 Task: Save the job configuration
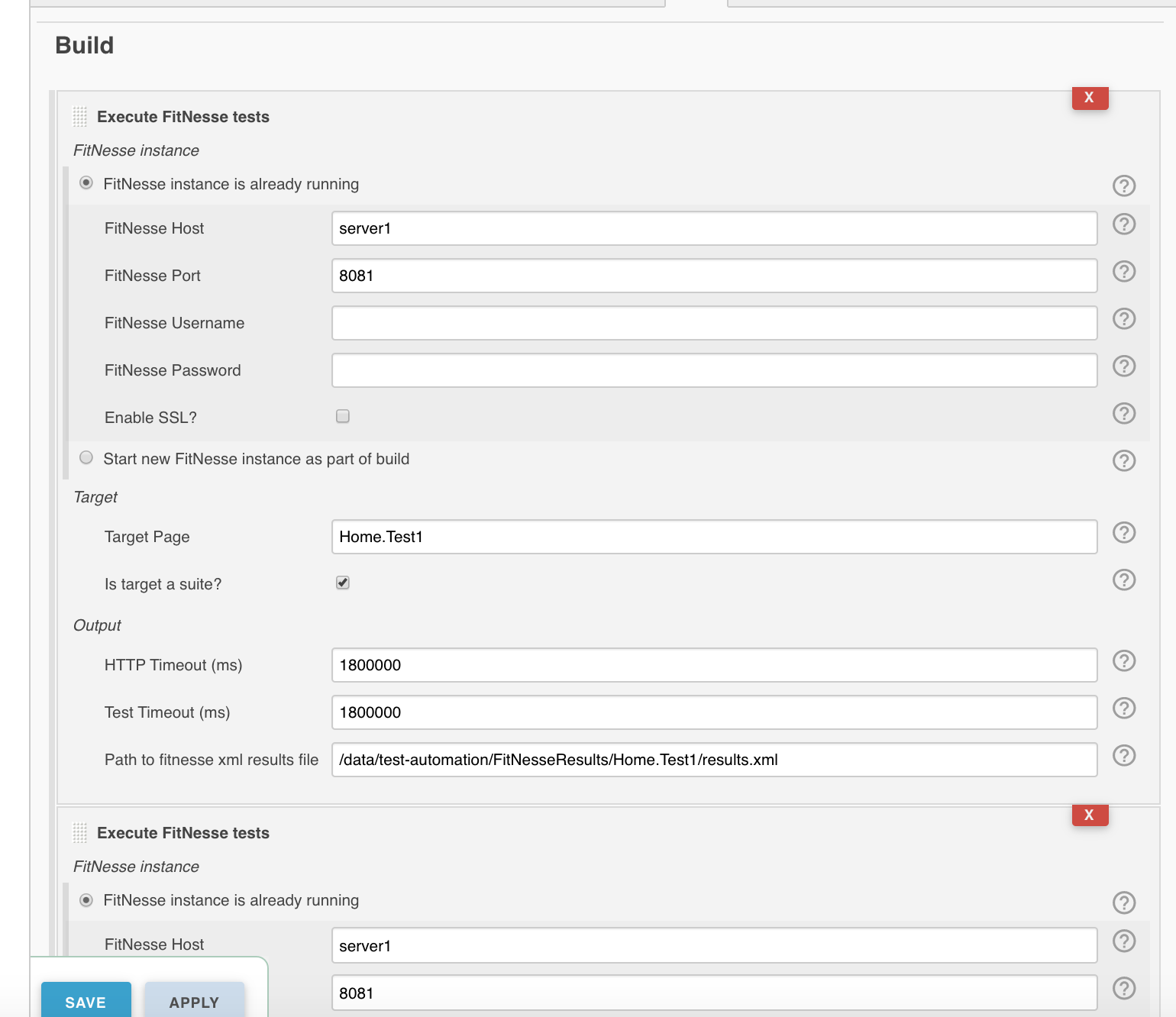pos(86,999)
